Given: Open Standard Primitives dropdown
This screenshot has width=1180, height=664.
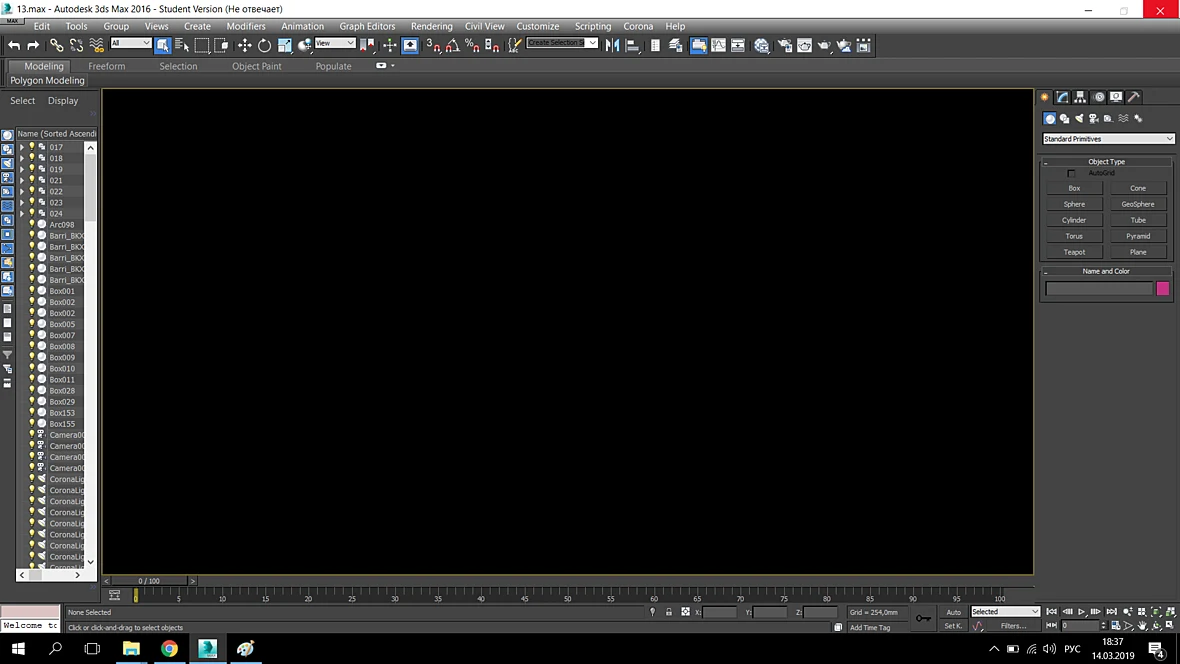Looking at the screenshot, I should click(x=1108, y=139).
